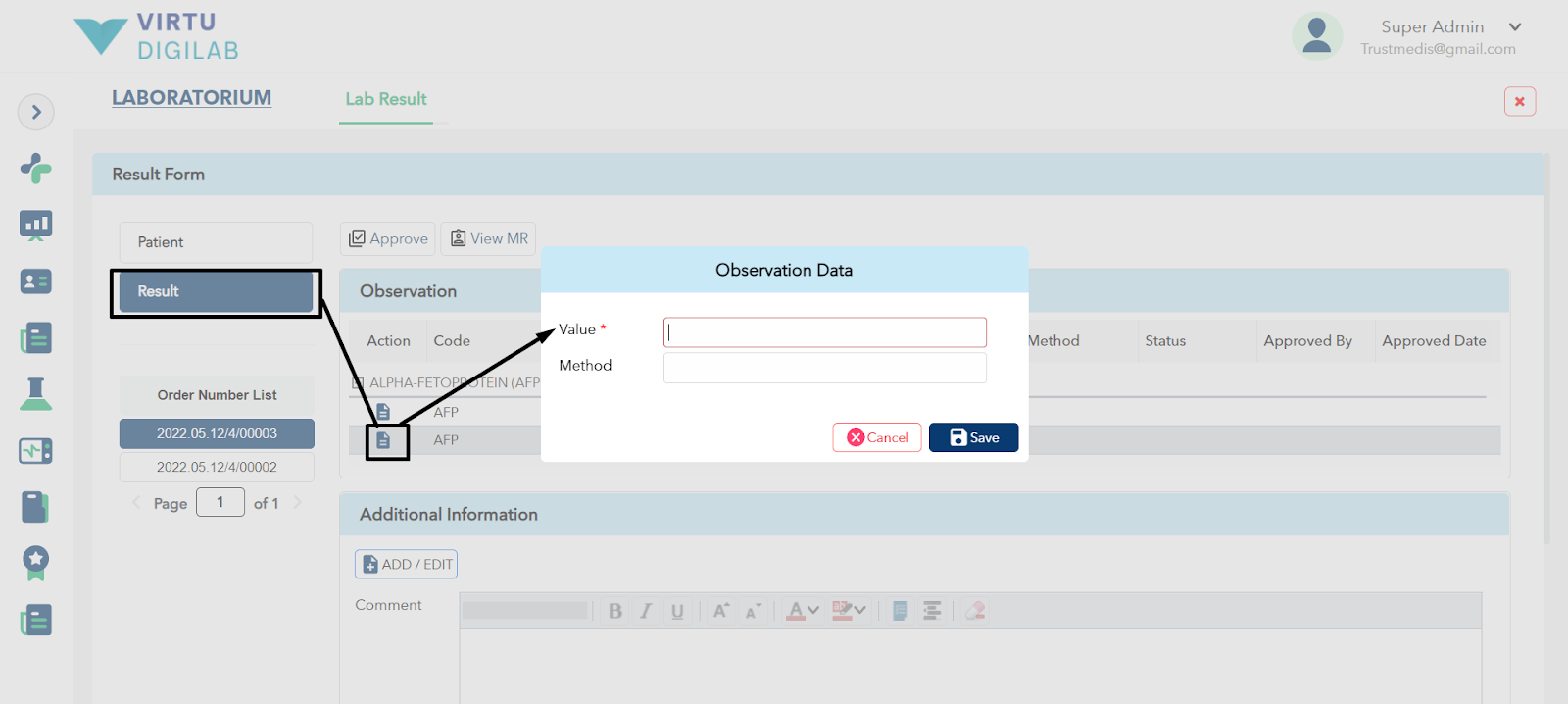This screenshot has height=704, width=1568.
Task: Click the ADD / EDIT button
Action: [x=407, y=564]
